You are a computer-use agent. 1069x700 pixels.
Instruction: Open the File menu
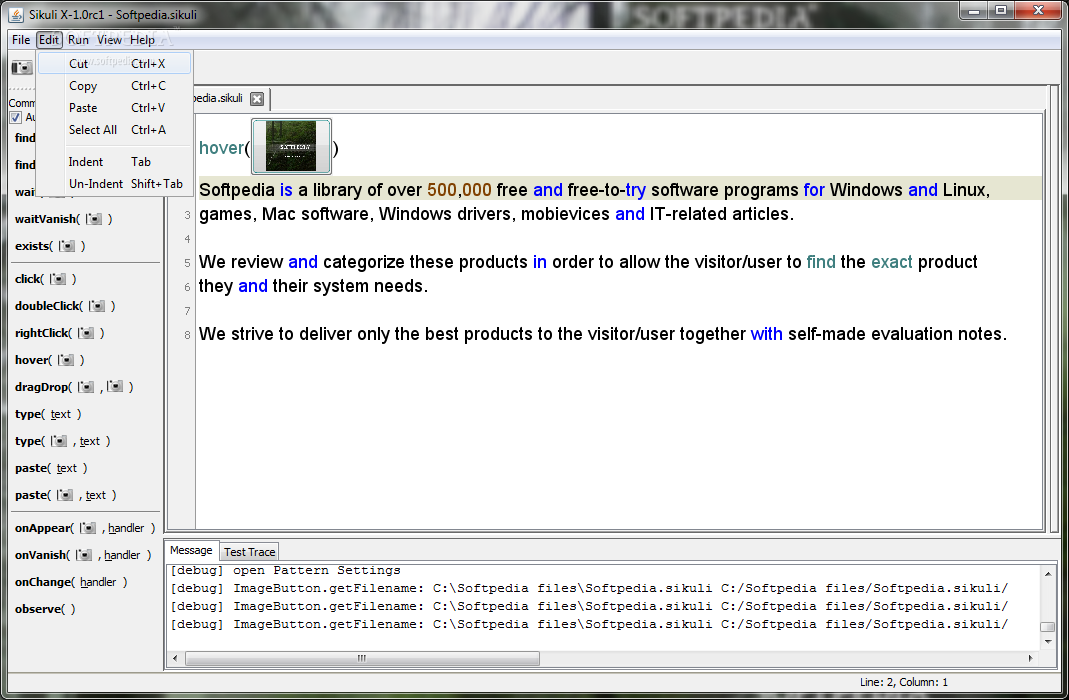coord(20,40)
